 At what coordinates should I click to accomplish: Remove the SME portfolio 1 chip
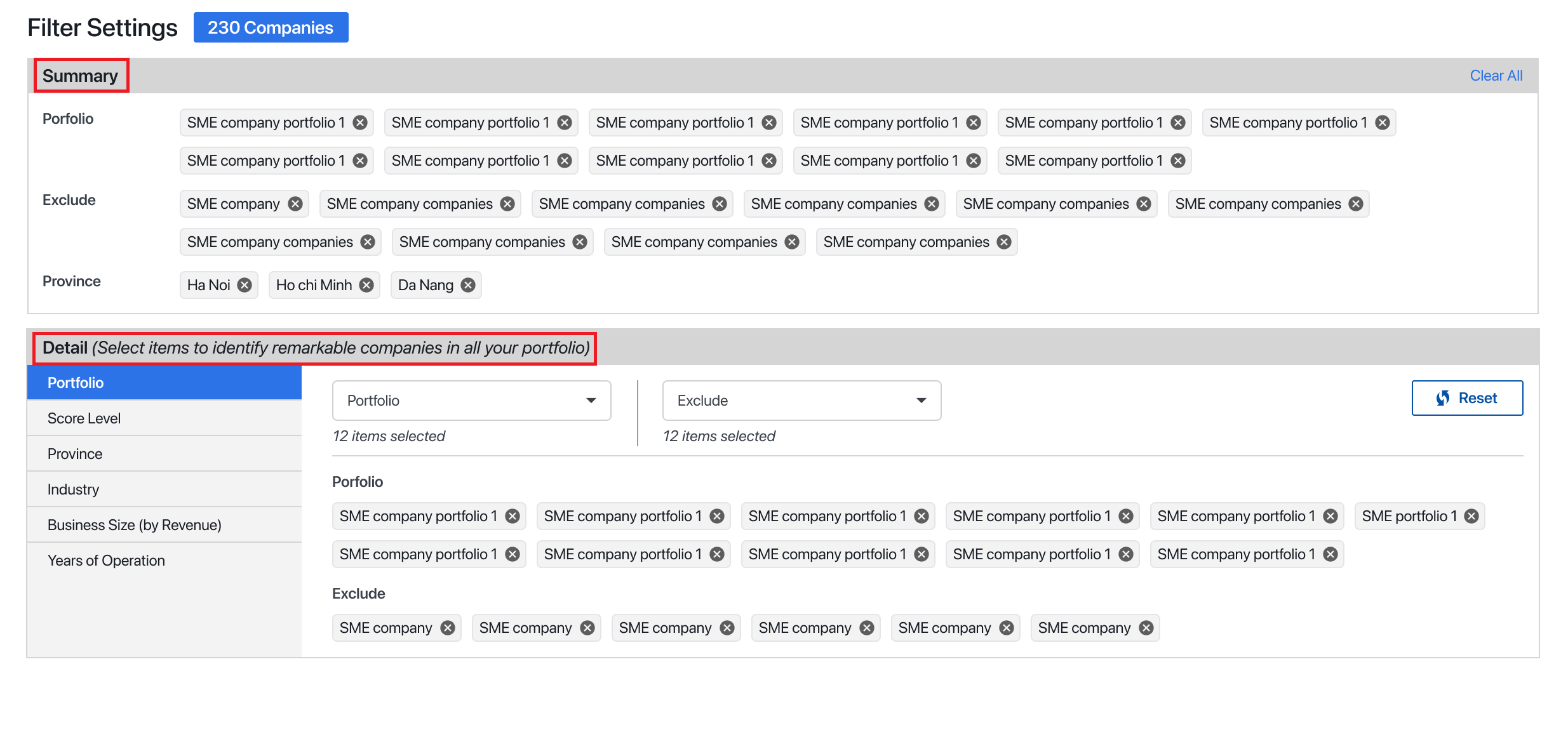point(1471,516)
